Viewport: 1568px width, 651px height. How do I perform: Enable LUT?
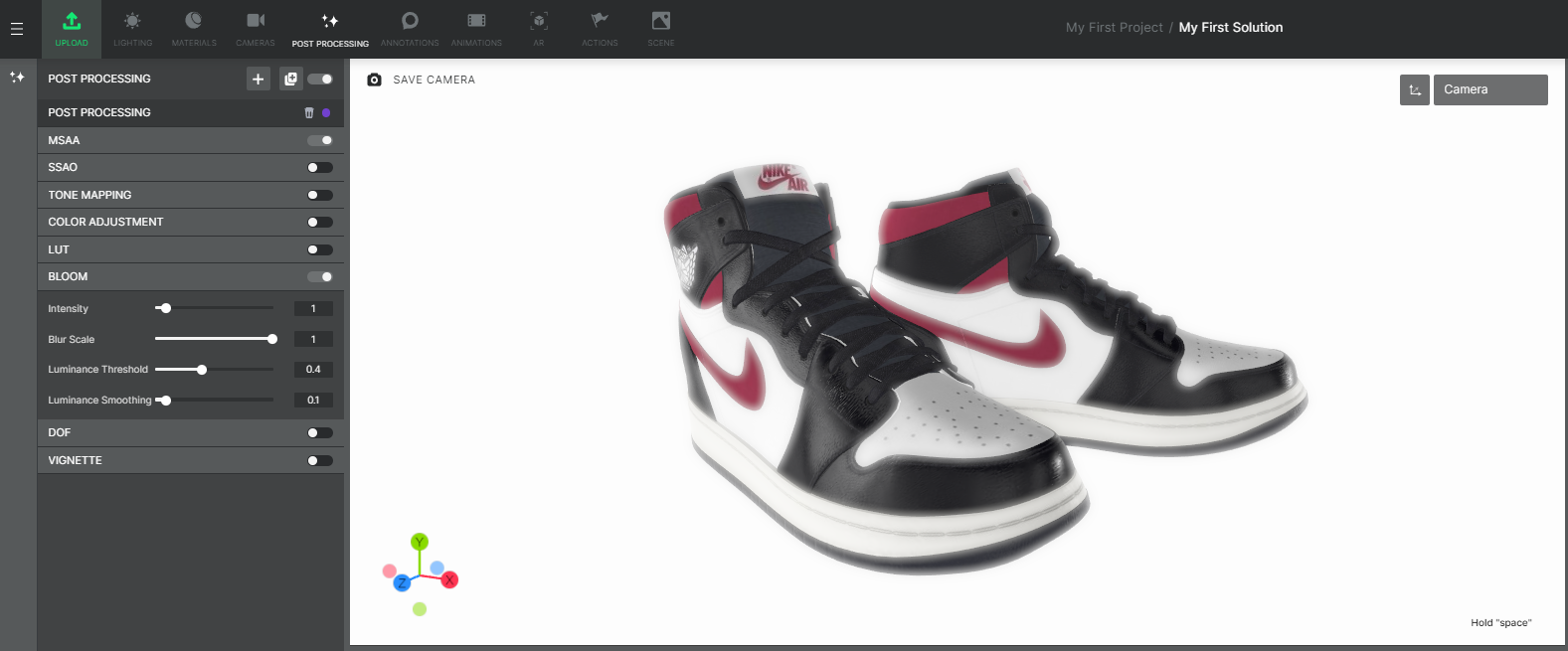point(320,249)
